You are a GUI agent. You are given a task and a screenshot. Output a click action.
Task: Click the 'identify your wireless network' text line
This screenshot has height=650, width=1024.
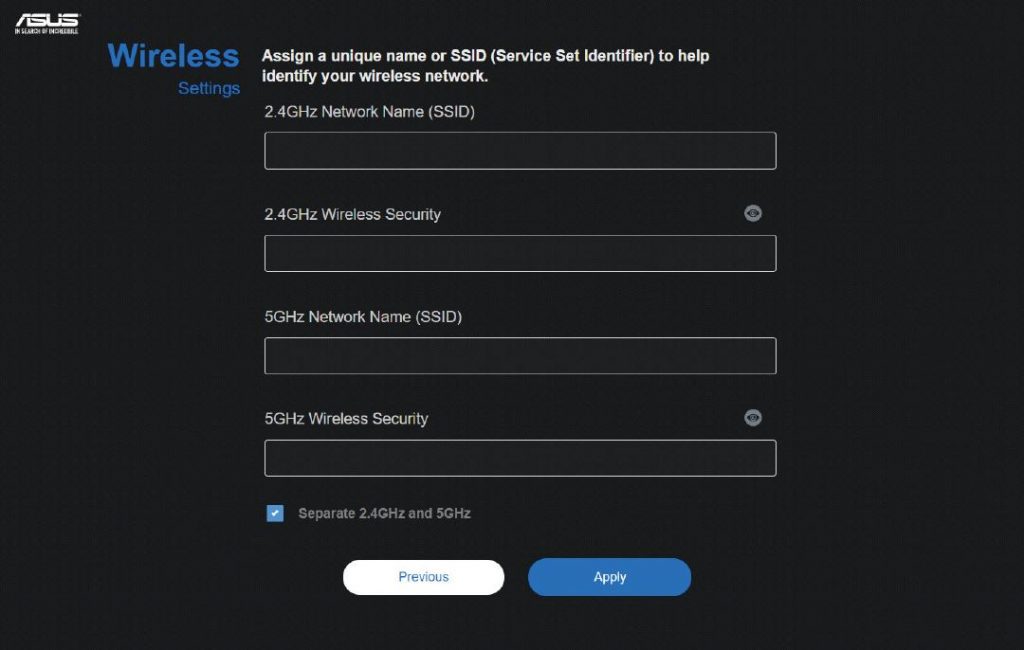pos(374,76)
